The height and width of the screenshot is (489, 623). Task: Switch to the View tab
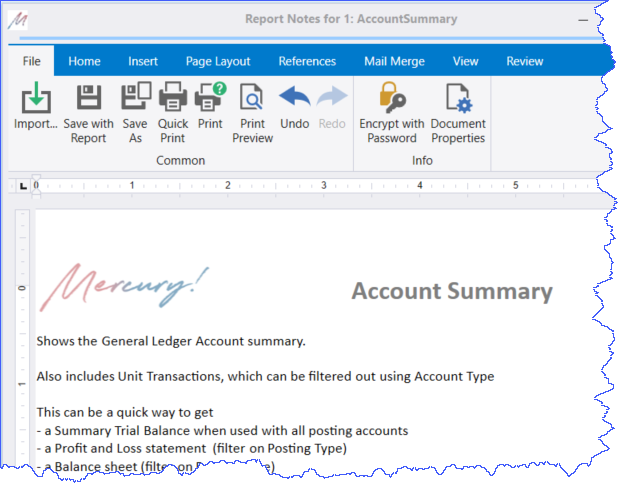pos(465,61)
